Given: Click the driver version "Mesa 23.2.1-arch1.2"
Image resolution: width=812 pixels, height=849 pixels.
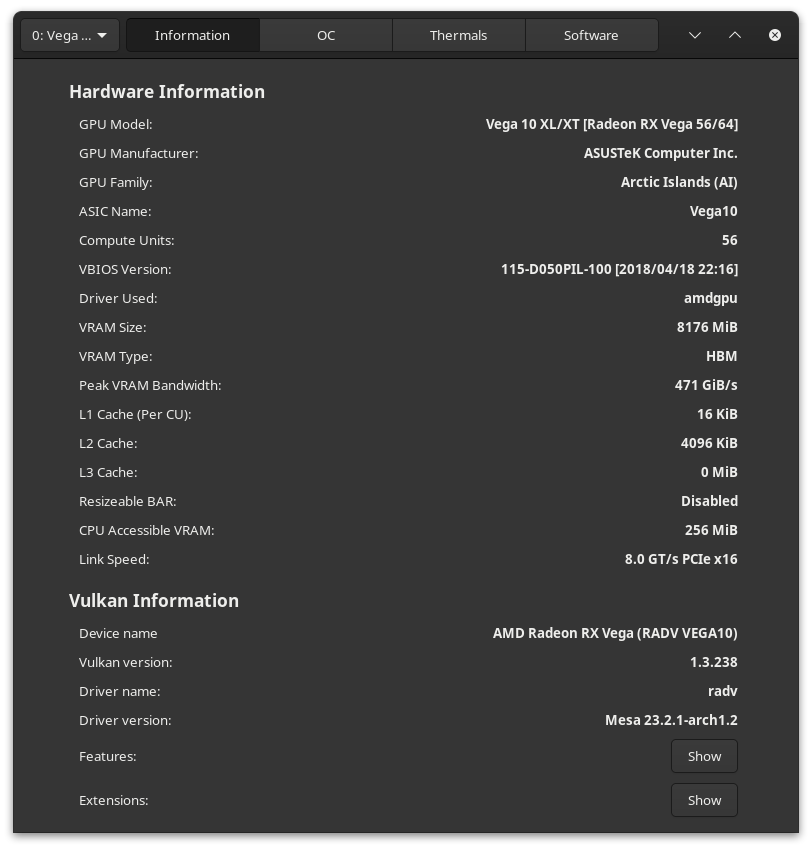Looking at the screenshot, I should click(x=671, y=720).
